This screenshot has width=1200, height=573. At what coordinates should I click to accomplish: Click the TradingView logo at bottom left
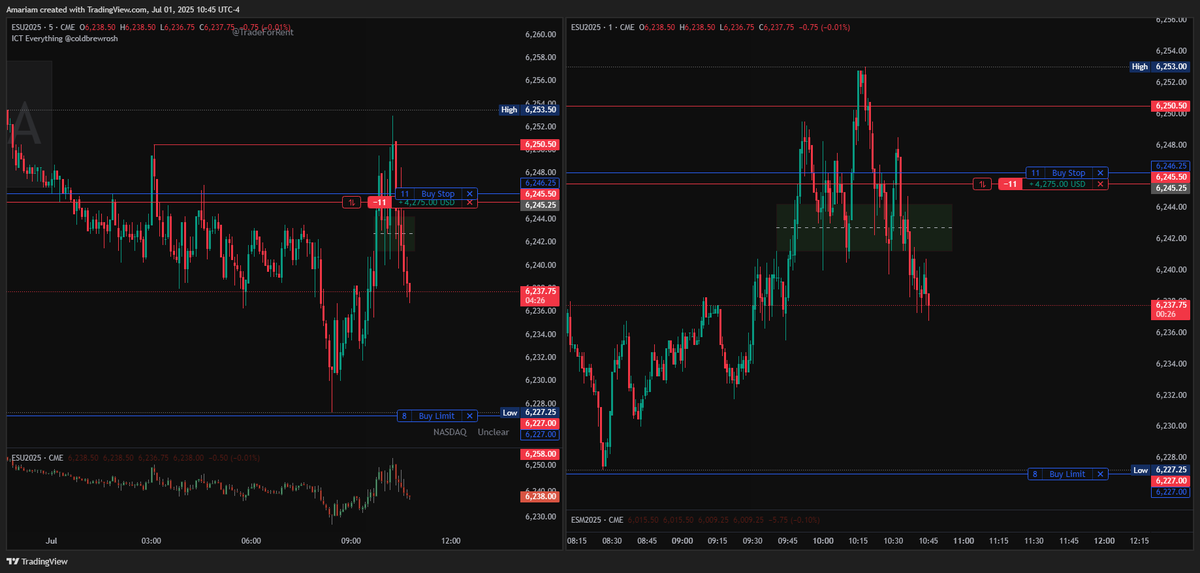point(38,562)
